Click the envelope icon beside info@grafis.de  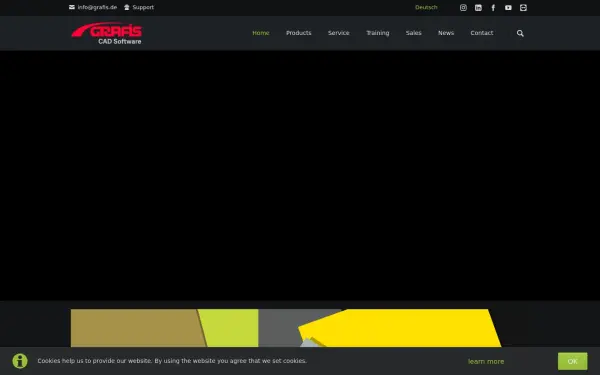click(72, 7)
